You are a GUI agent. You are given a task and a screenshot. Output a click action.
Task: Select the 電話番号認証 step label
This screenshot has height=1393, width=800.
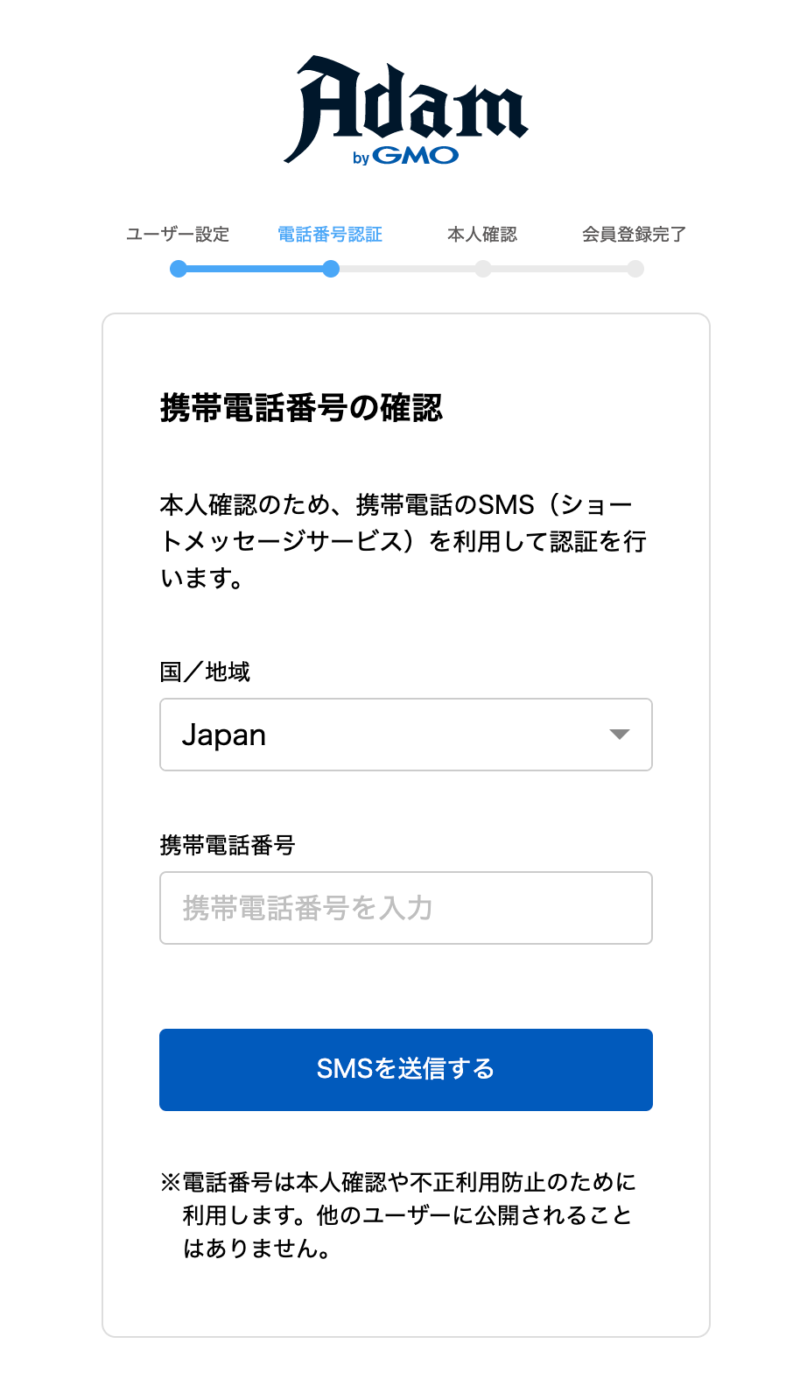[x=330, y=235]
